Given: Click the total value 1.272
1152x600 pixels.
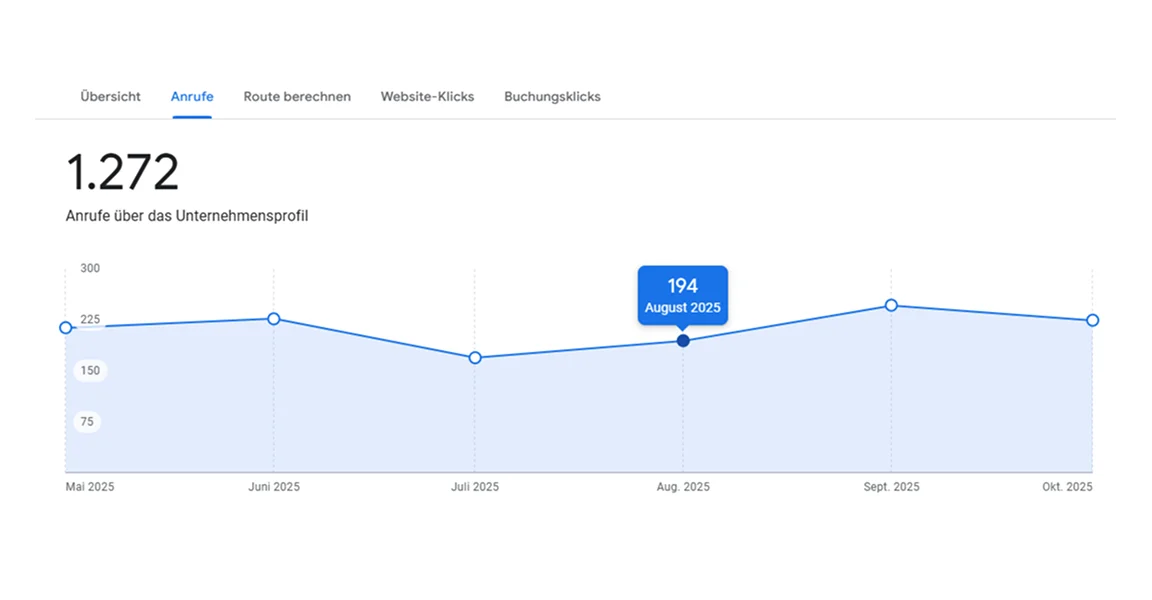Looking at the screenshot, I should [122, 171].
